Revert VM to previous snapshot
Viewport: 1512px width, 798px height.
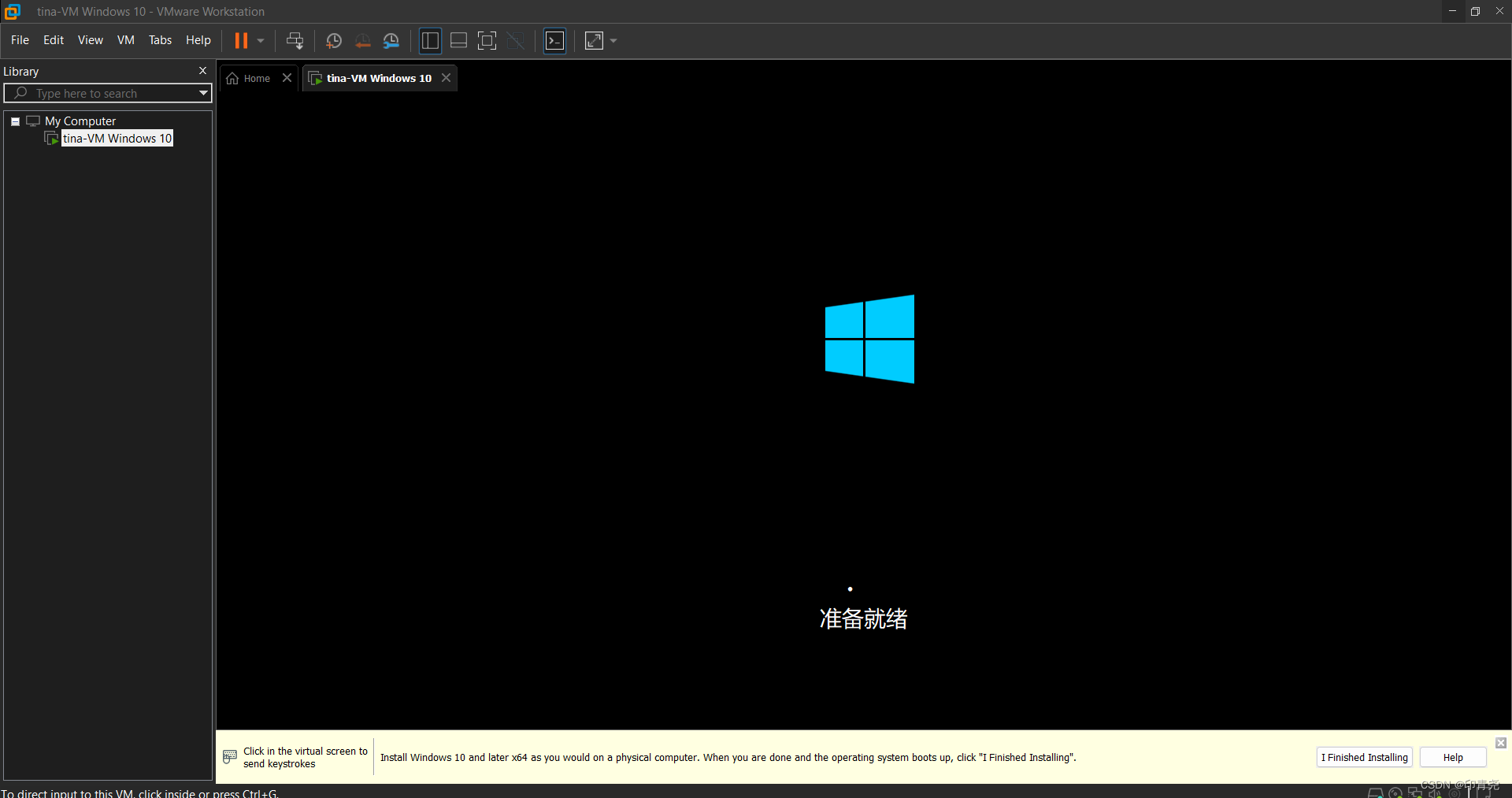coord(362,41)
